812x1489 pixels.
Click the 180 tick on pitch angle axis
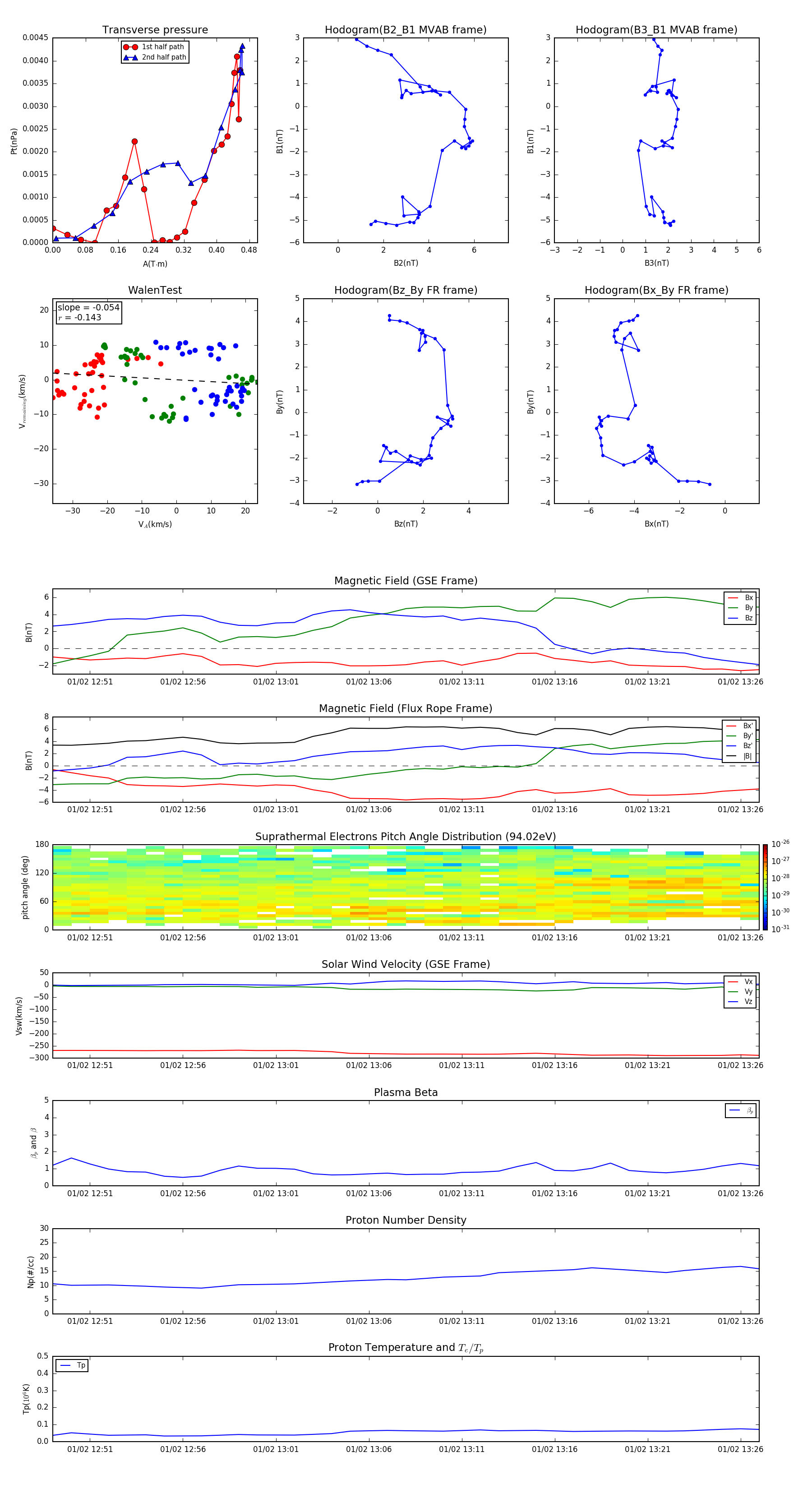pos(42,845)
